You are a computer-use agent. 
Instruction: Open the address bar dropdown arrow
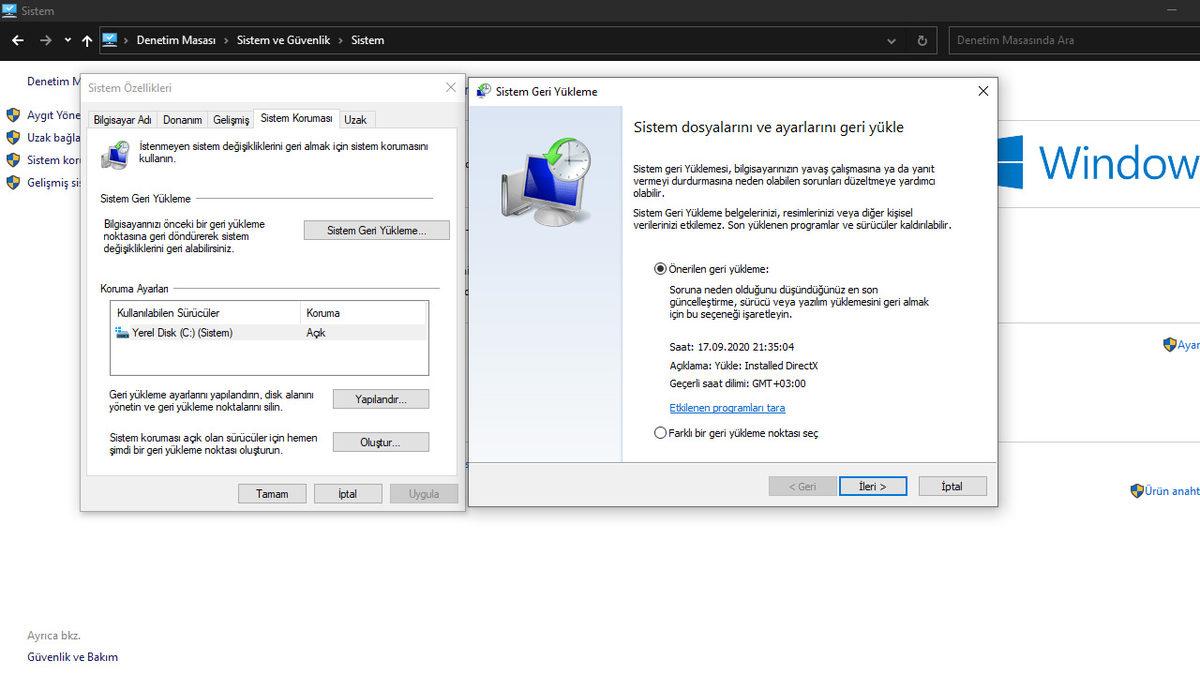click(x=892, y=40)
